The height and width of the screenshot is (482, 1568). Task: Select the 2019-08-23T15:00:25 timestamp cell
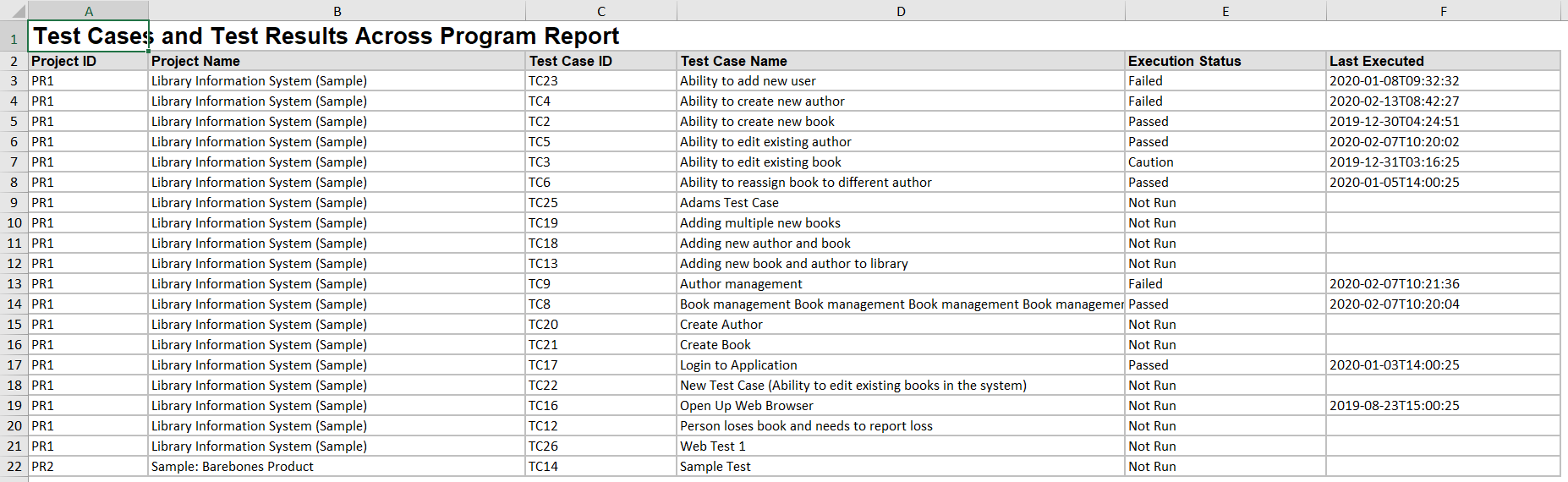click(1443, 406)
